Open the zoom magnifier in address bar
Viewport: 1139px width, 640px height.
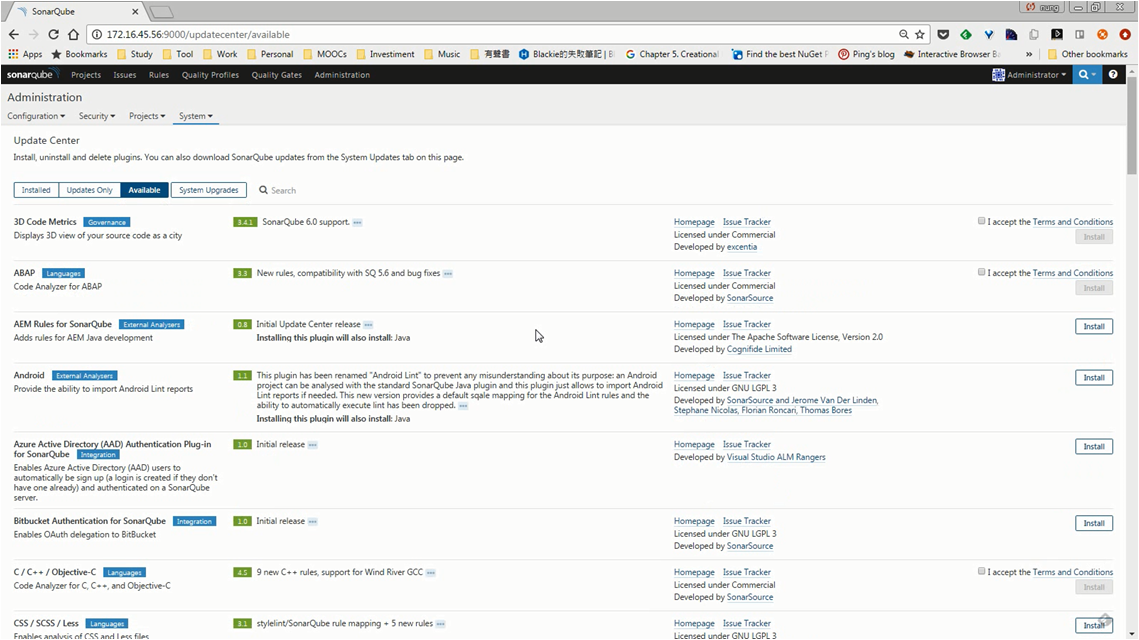tap(904, 34)
